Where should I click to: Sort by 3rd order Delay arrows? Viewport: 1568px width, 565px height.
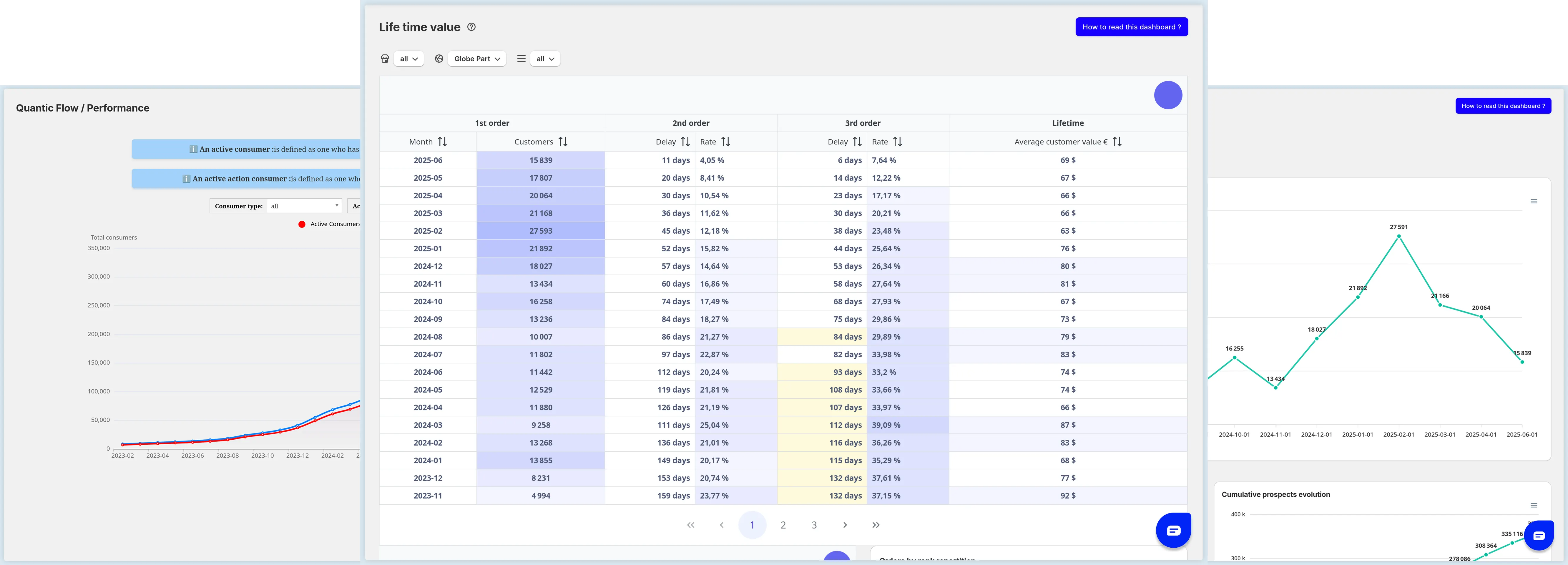[857, 142]
